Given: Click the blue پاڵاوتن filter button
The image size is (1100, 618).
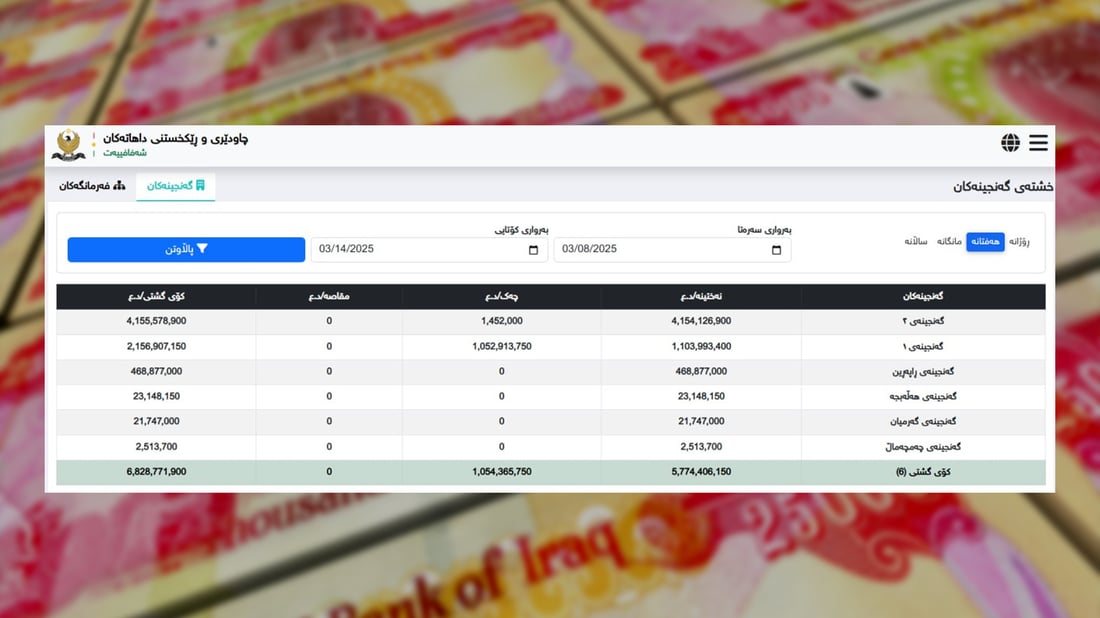Looking at the screenshot, I should pyautogui.click(x=186, y=250).
